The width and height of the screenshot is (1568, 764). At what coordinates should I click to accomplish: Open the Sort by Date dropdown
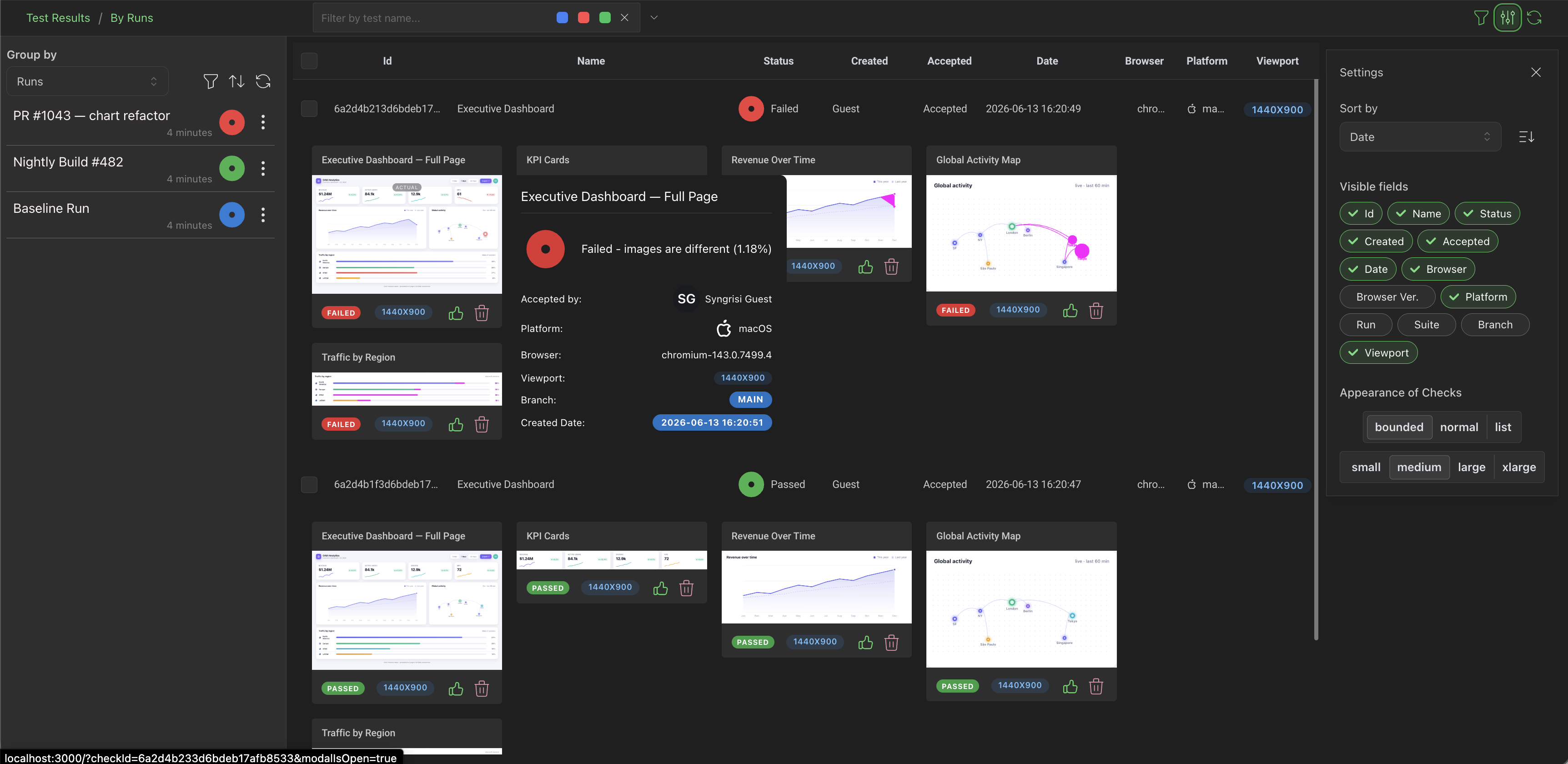coord(1420,137)
